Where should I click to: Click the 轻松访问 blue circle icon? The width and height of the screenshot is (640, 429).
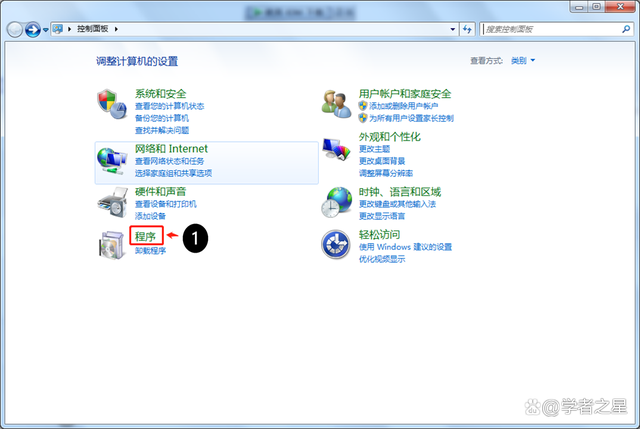click(x=334, y=244)
